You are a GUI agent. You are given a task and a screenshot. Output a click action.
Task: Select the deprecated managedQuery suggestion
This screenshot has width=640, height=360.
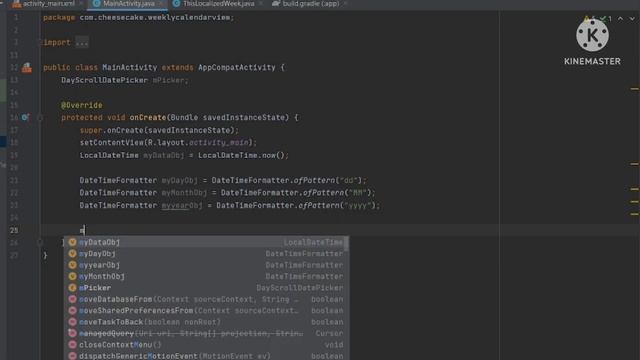206,333
